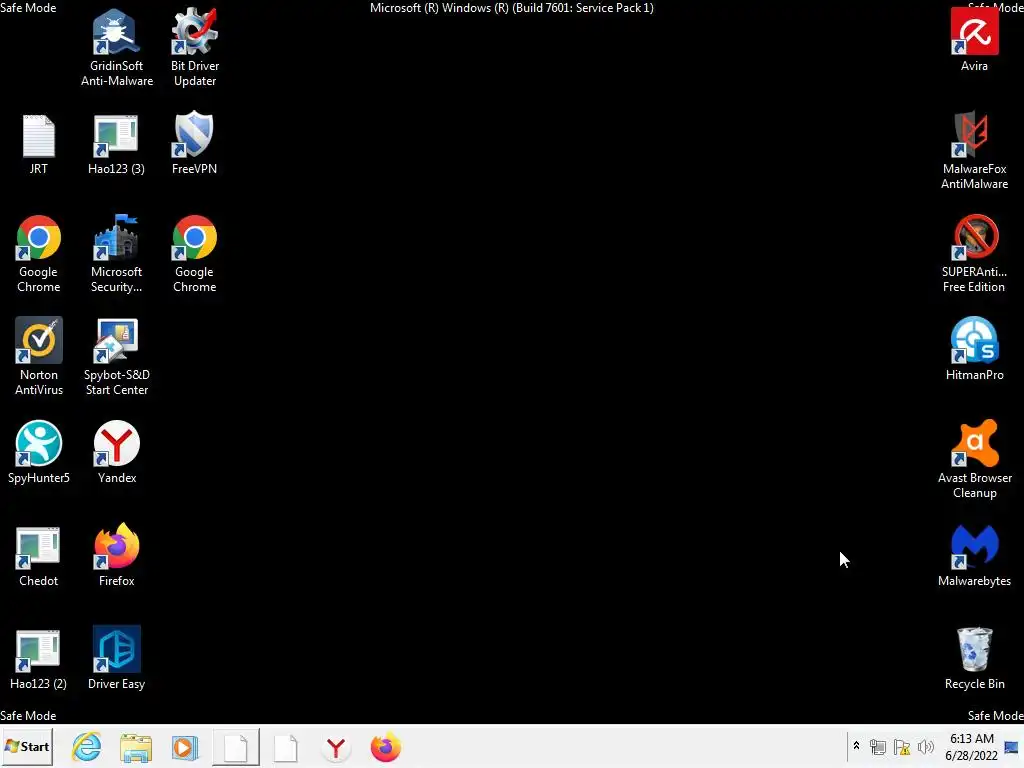Open Avira antivirus desktop shortcut
This screenshot has height=768, width=1024.
(x=974, y=39)
